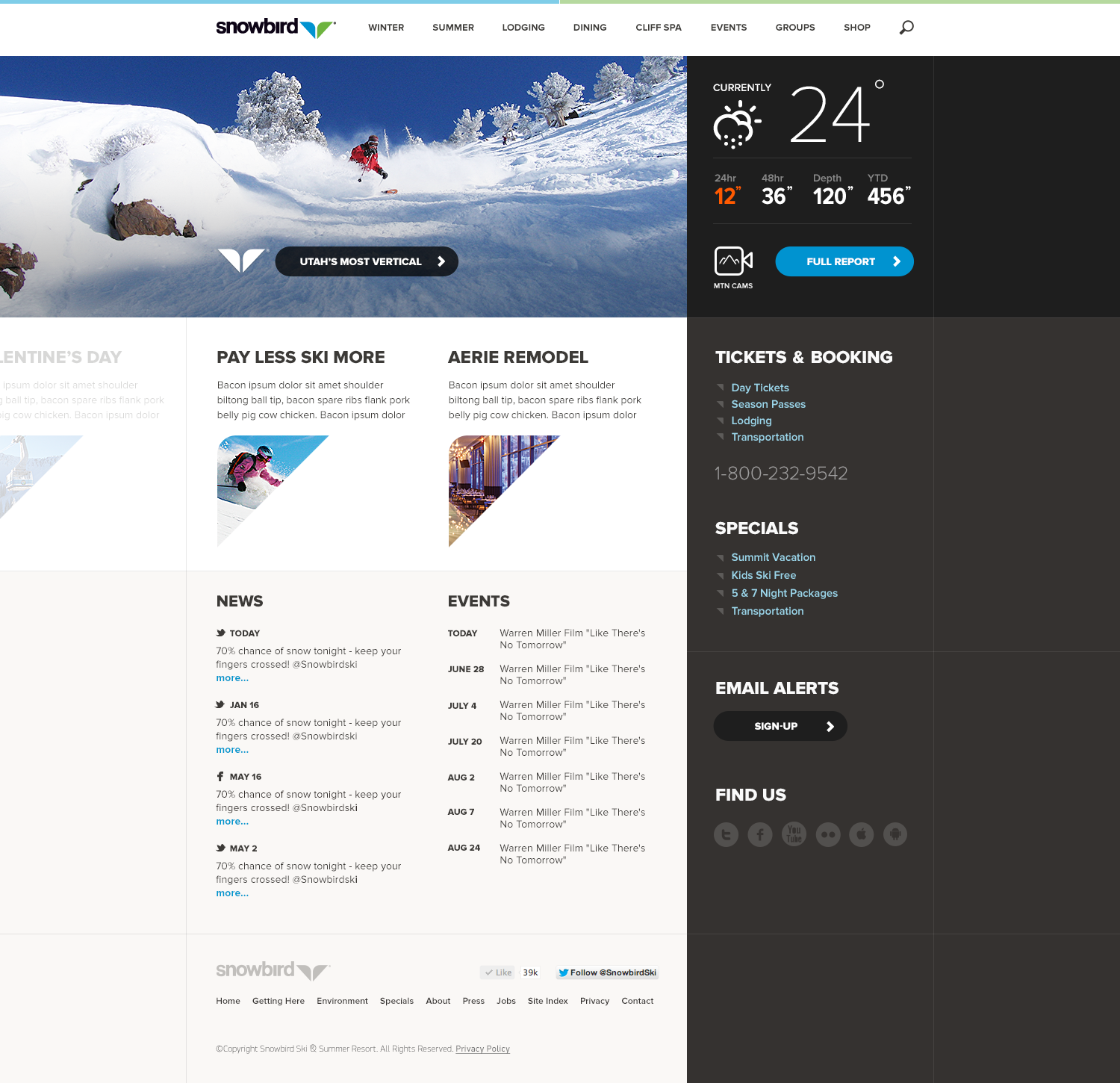Open the GROUPS nav item
1120x1083 pixels.
(795, 28)
